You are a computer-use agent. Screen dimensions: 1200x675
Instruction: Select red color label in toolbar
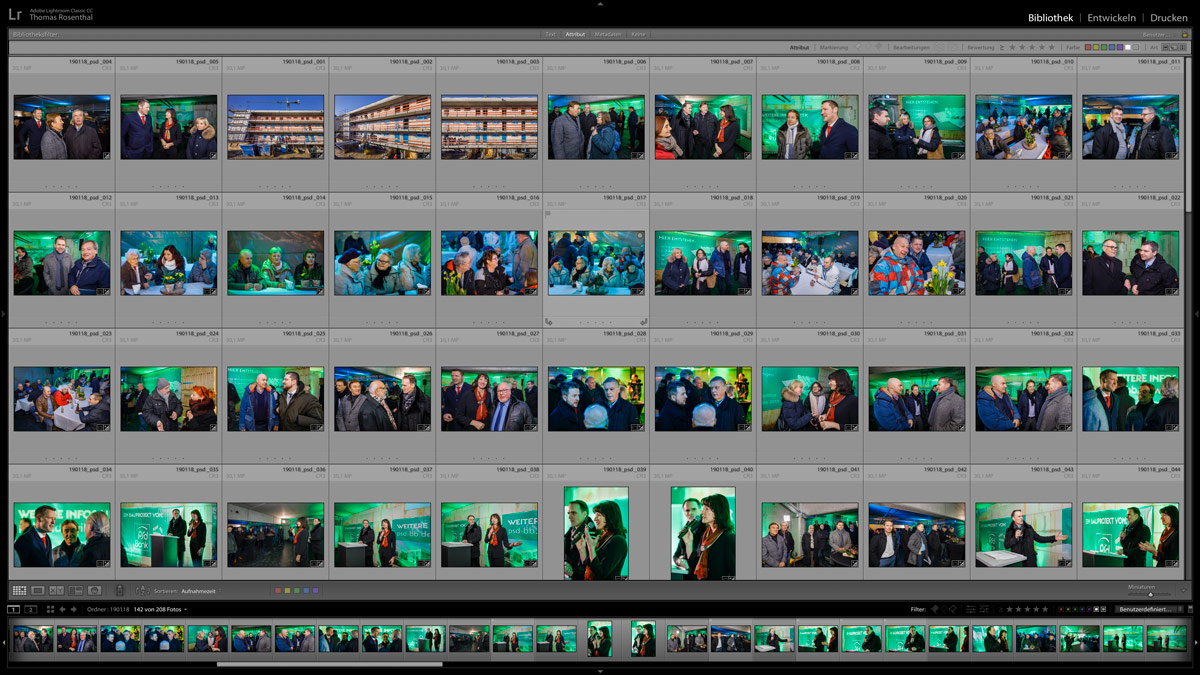pos(278,591)
